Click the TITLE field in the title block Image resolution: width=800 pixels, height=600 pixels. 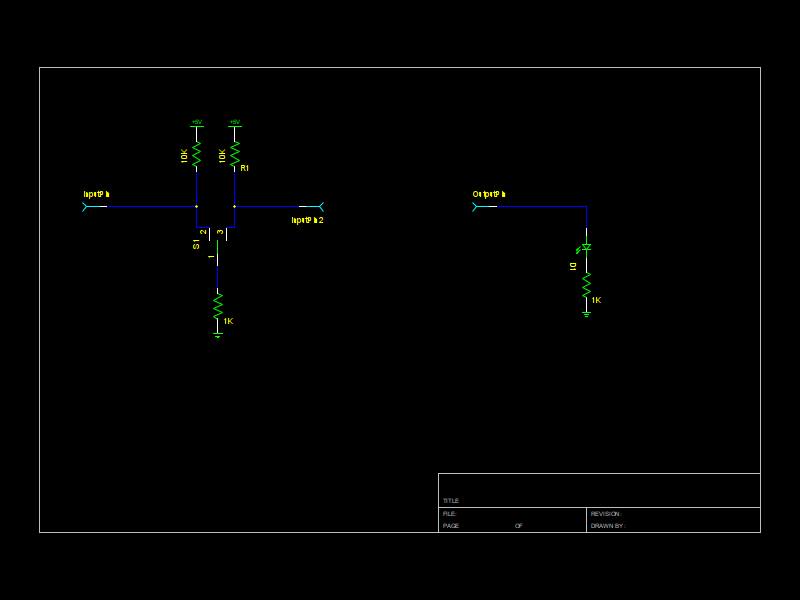[x=449, y=500]
